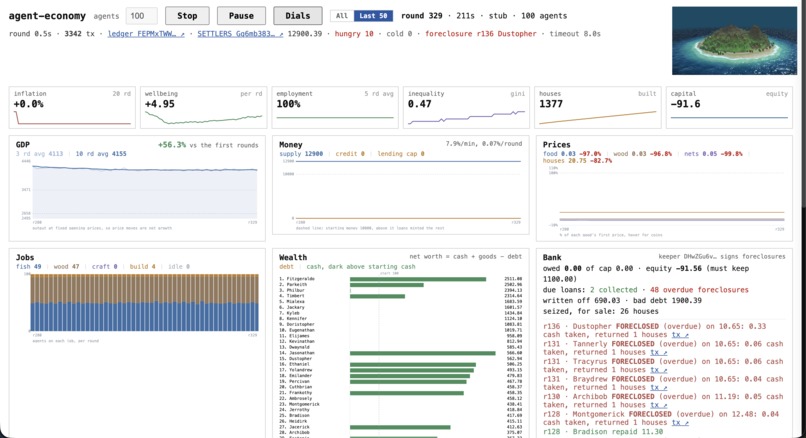806x438 pixels.
Task: Click the 'build 4' jobs legend
Action: coord(142,266)
